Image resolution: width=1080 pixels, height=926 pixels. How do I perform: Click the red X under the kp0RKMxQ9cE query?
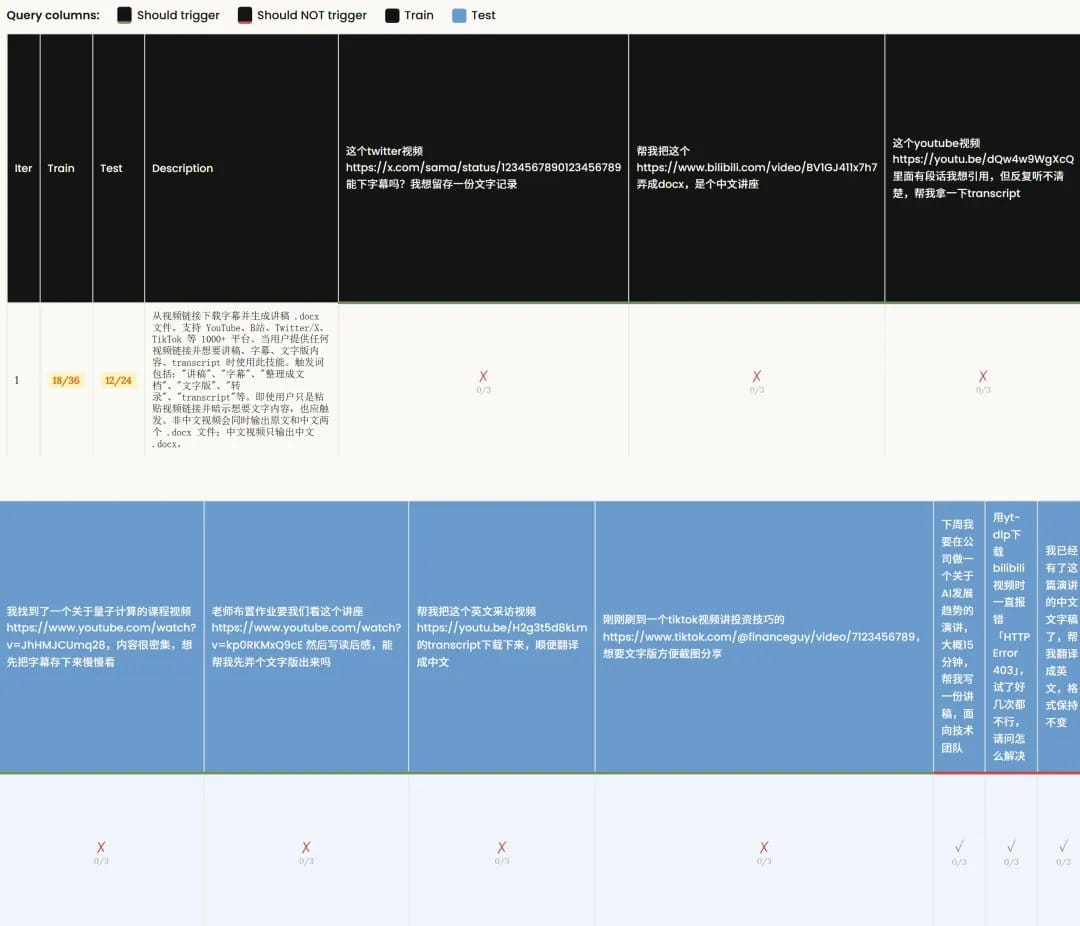coord(307,847)
